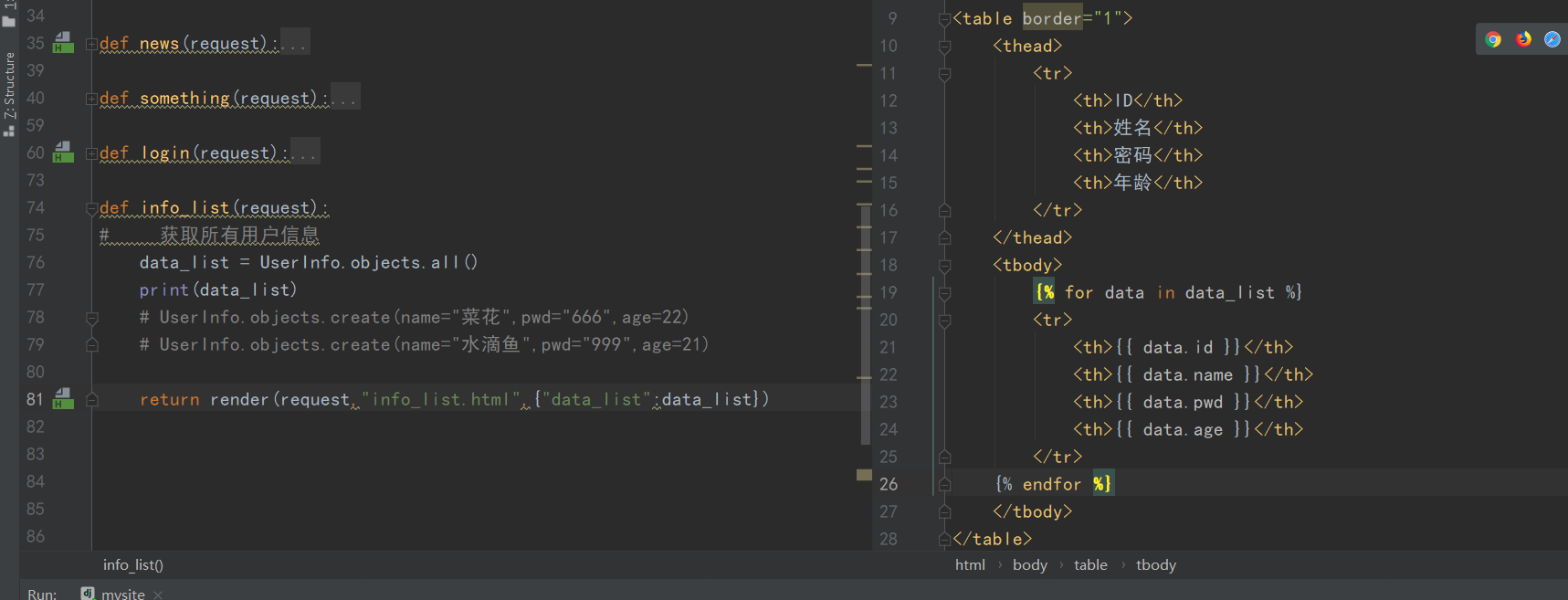Click the closing tbody tag on line 27

pyautogui.click(x=1032, y=511)
